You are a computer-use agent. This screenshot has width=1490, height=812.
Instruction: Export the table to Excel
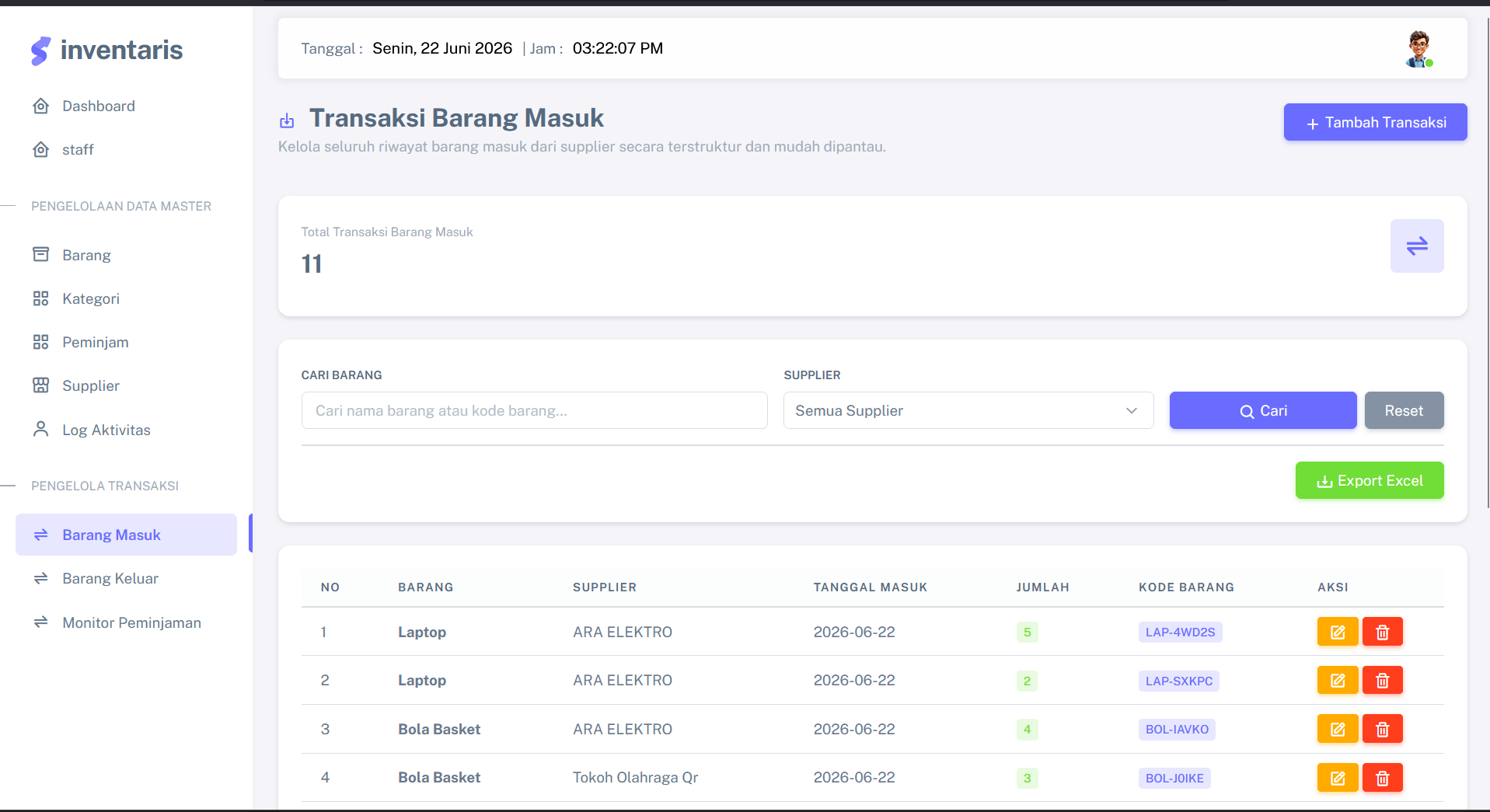(x=1370, y=480)
